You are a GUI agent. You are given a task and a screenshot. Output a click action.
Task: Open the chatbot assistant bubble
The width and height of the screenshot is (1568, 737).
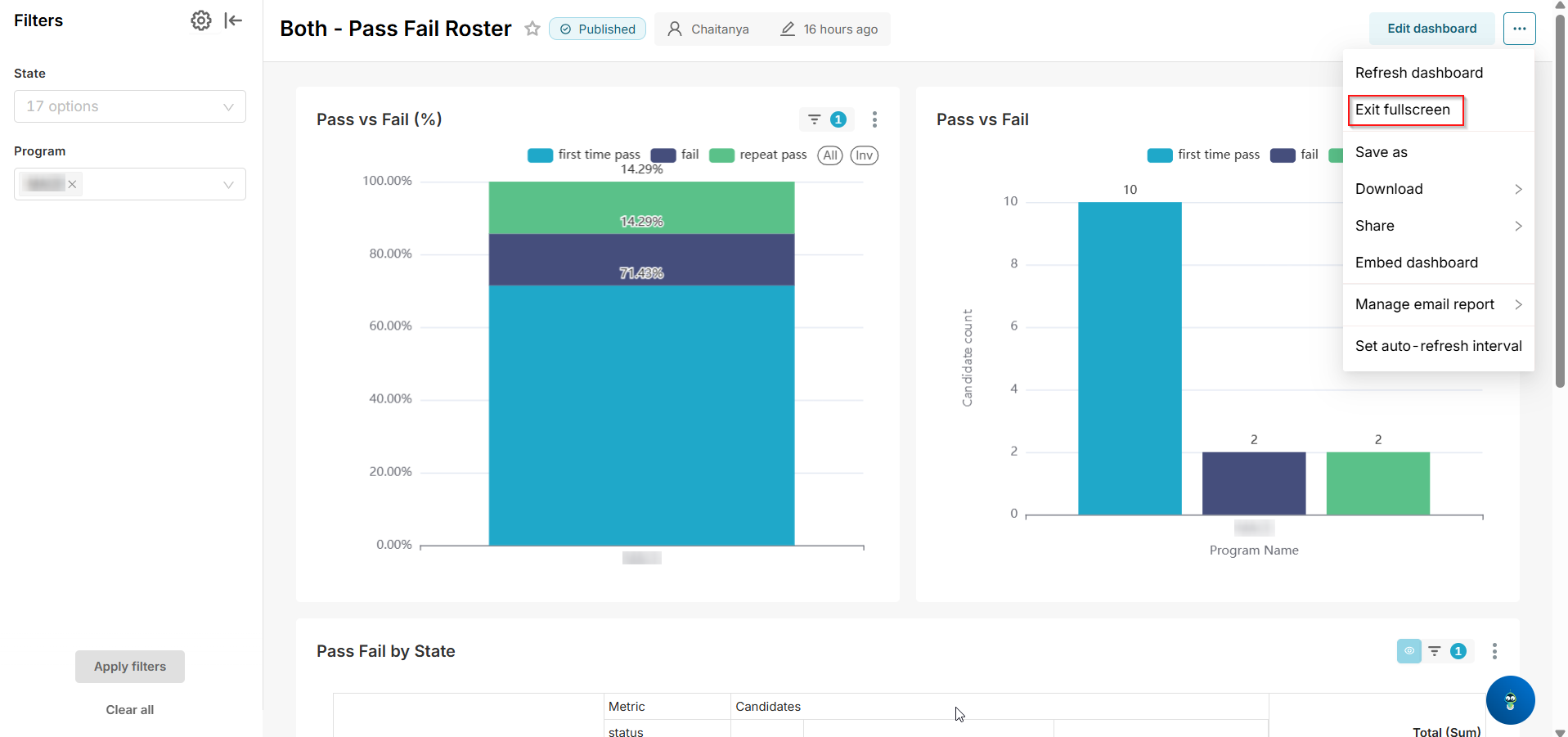1510,700
